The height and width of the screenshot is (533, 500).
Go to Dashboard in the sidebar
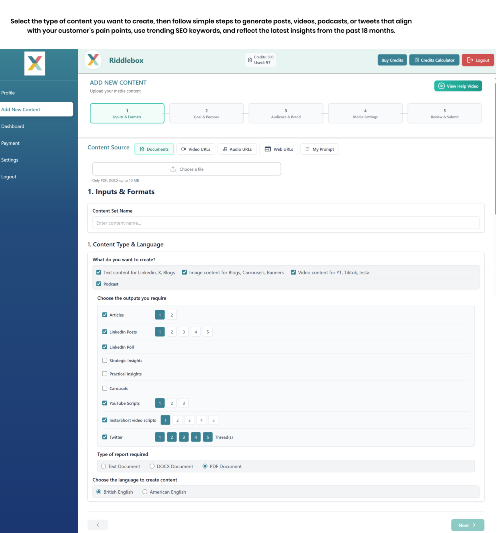pos(13,126)
